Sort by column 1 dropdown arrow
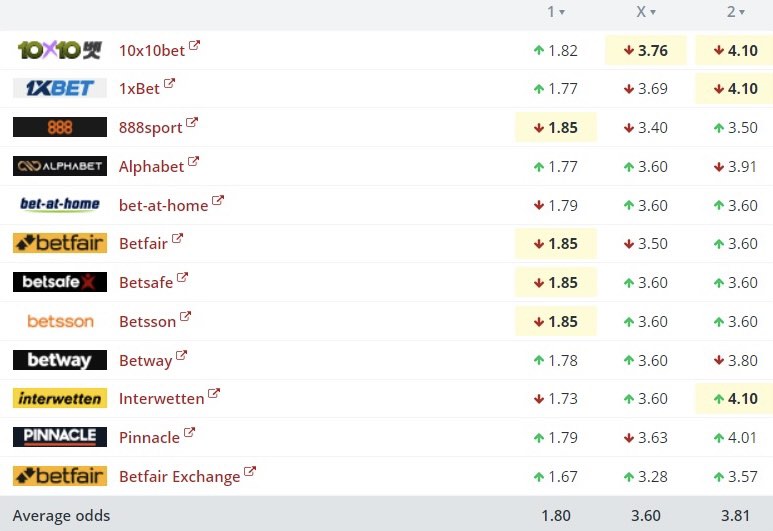Image resolution: width=773 pixels, height=531 pixels. pyautogui.click(x=562, y=13)
